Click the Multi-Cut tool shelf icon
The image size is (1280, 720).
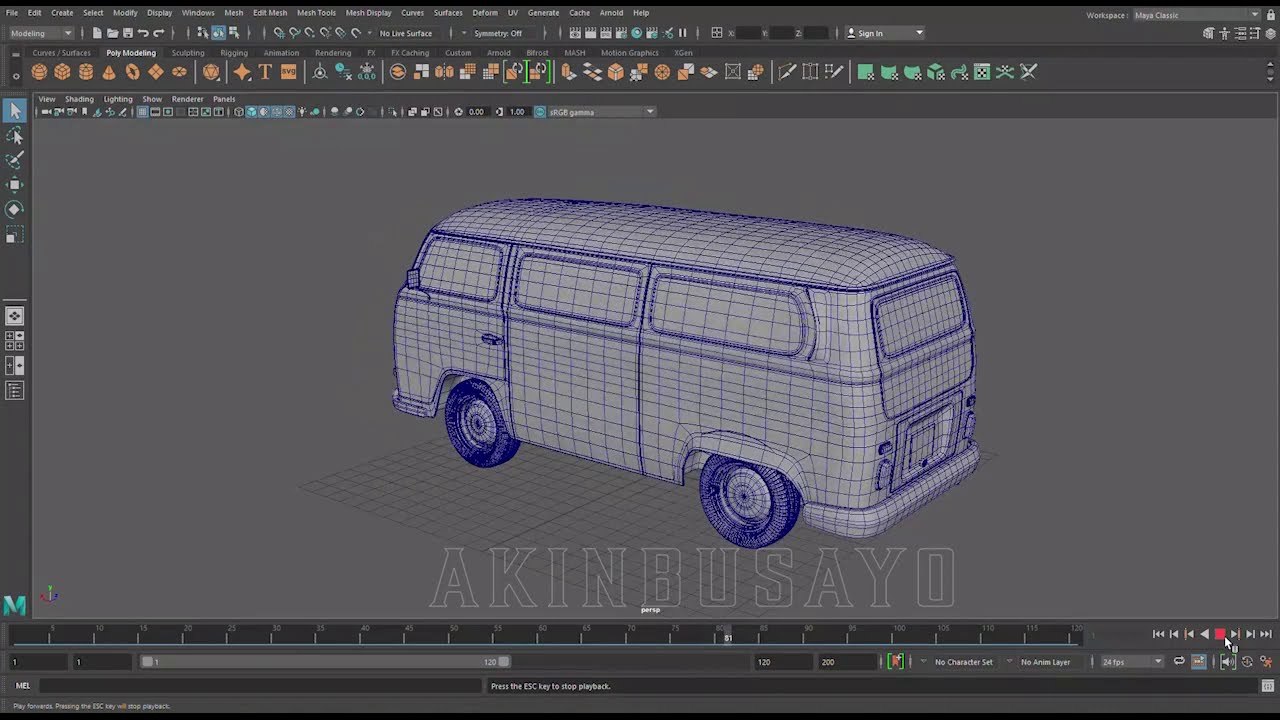point(787,72)
